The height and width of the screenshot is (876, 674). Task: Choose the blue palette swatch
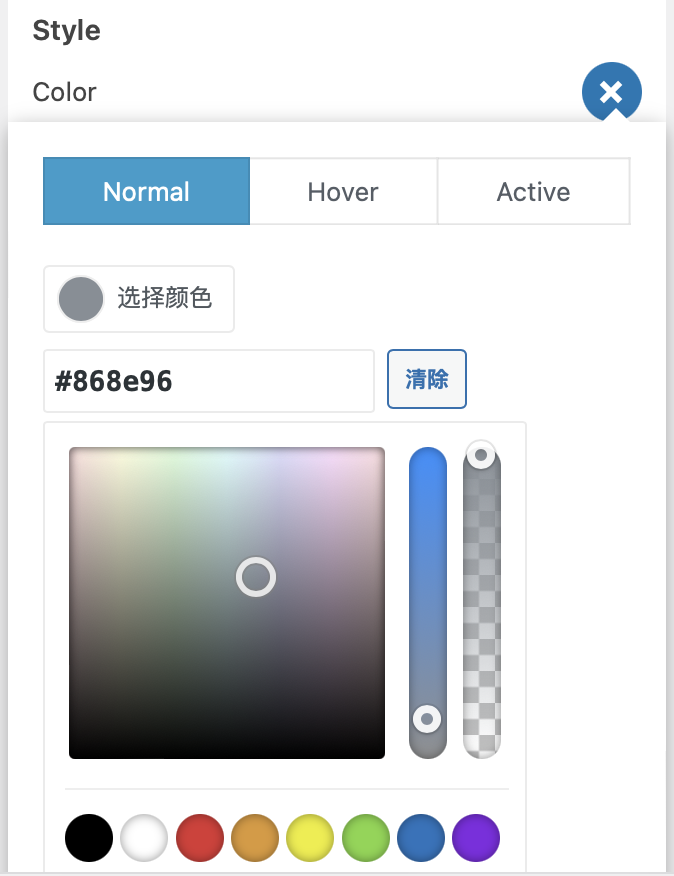click(421, 838)
